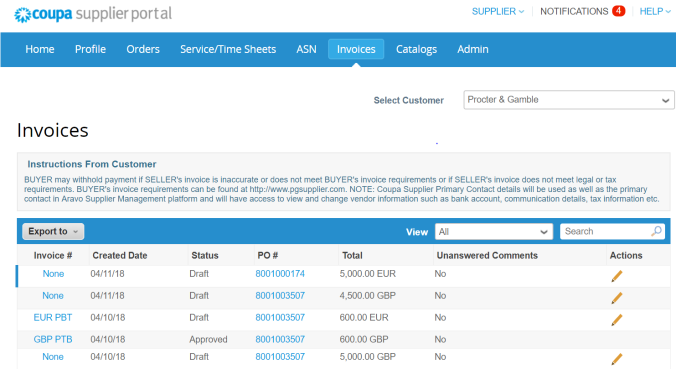The image size is (676, 369).
Task: Switch to the Orders tab
Action: 143,49
